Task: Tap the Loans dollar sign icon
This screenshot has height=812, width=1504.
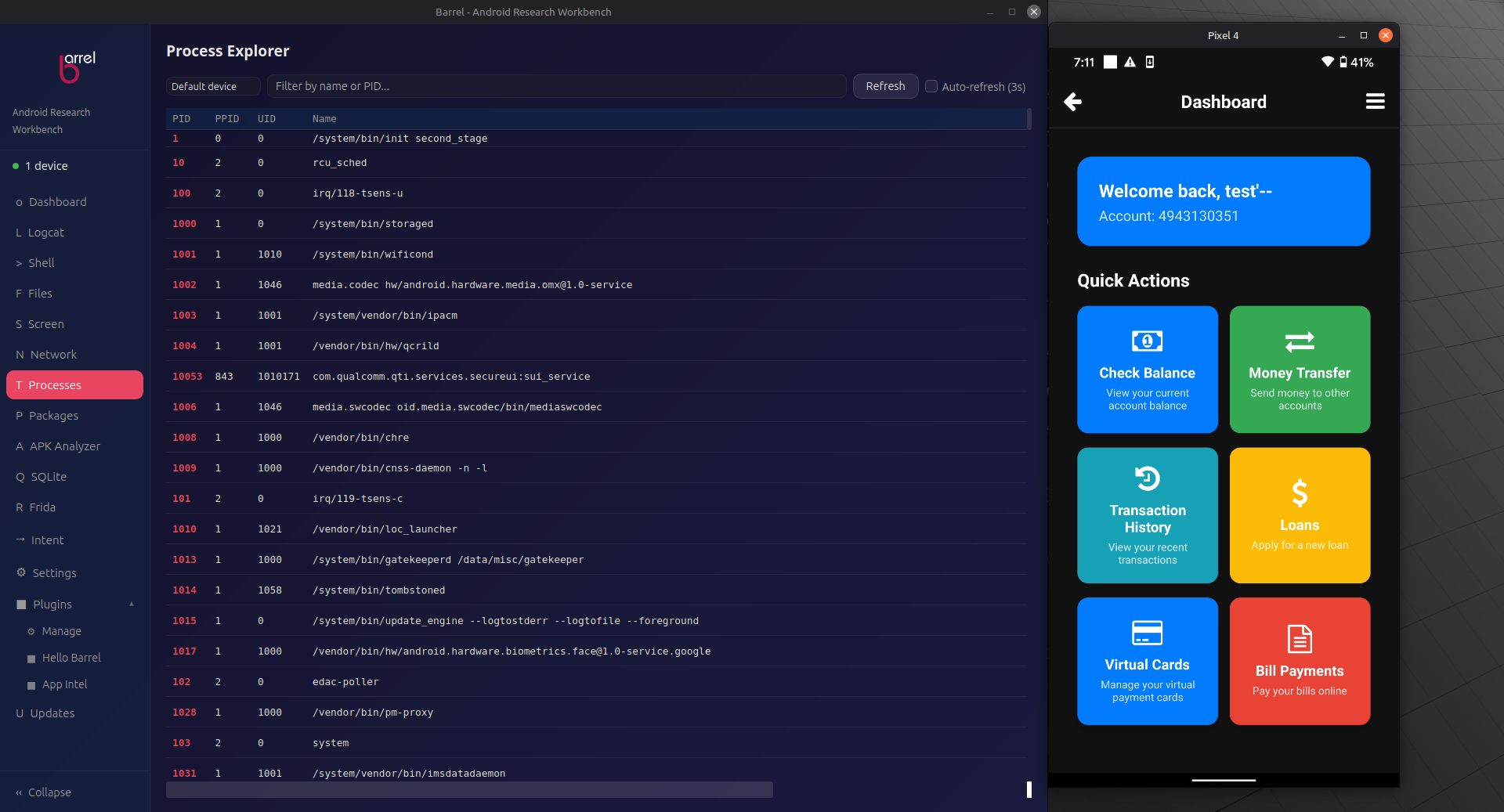Action: click(1300, 493)
